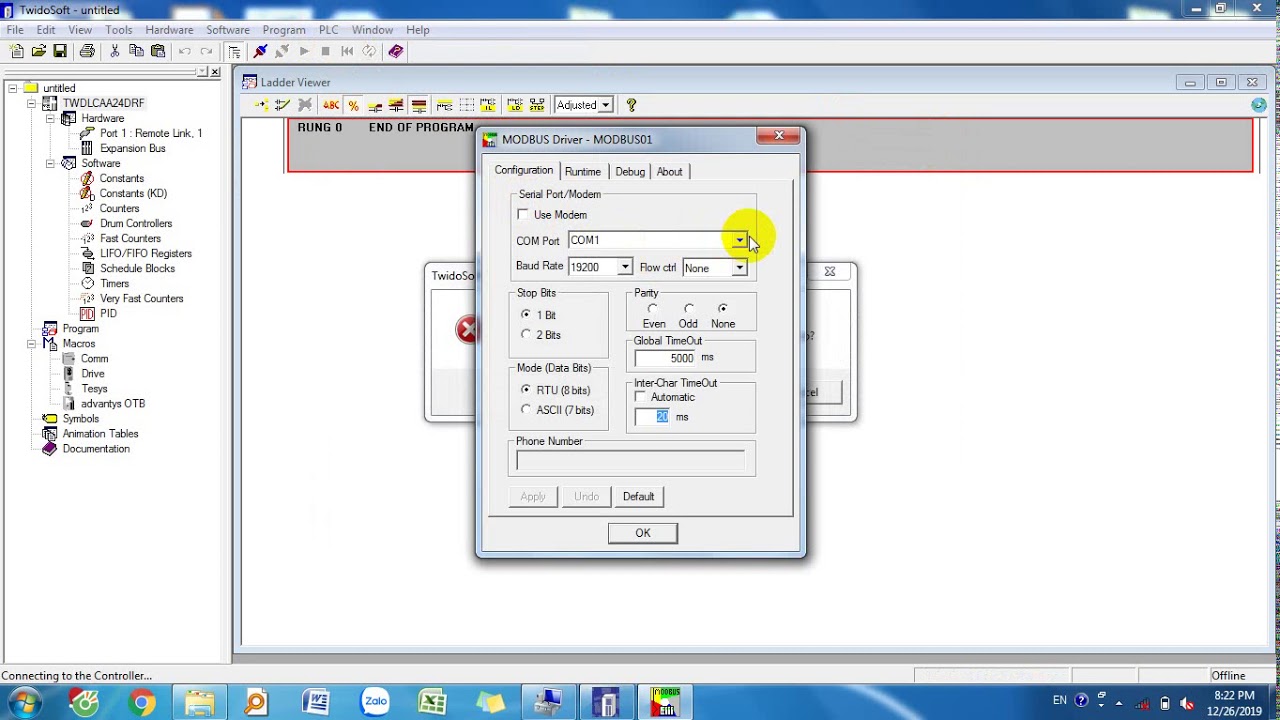
Task: Switch to the About tab
Action: click(670, 172)
